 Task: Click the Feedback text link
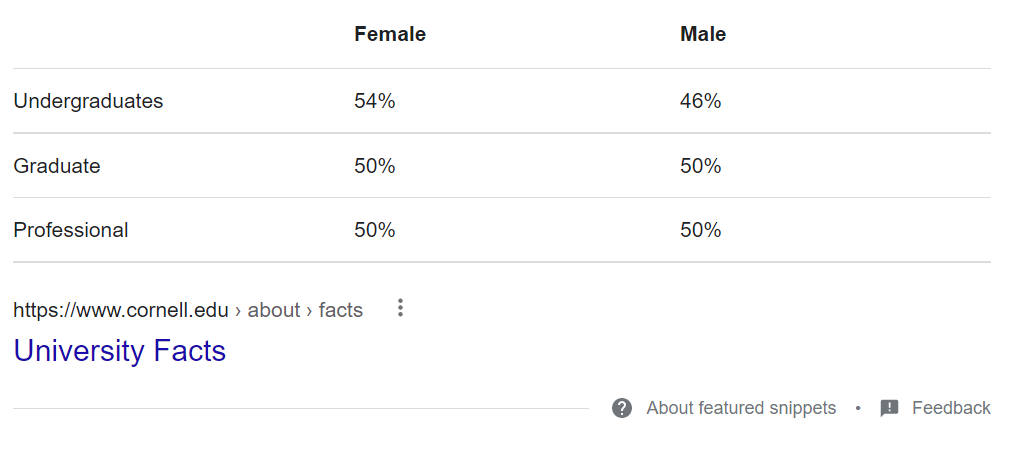951,408
